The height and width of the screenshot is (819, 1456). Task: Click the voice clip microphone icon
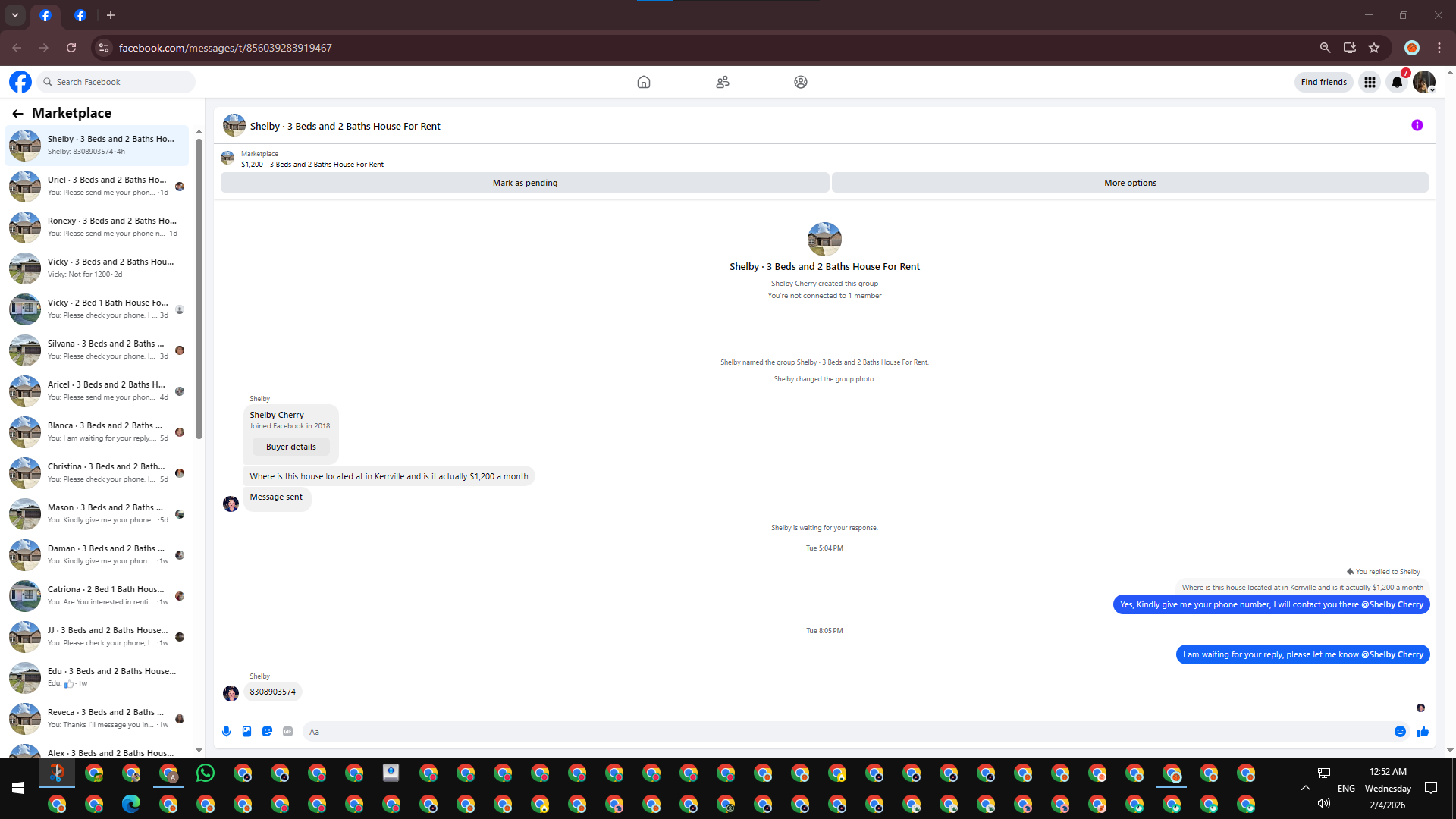click(x=226, y=731)
